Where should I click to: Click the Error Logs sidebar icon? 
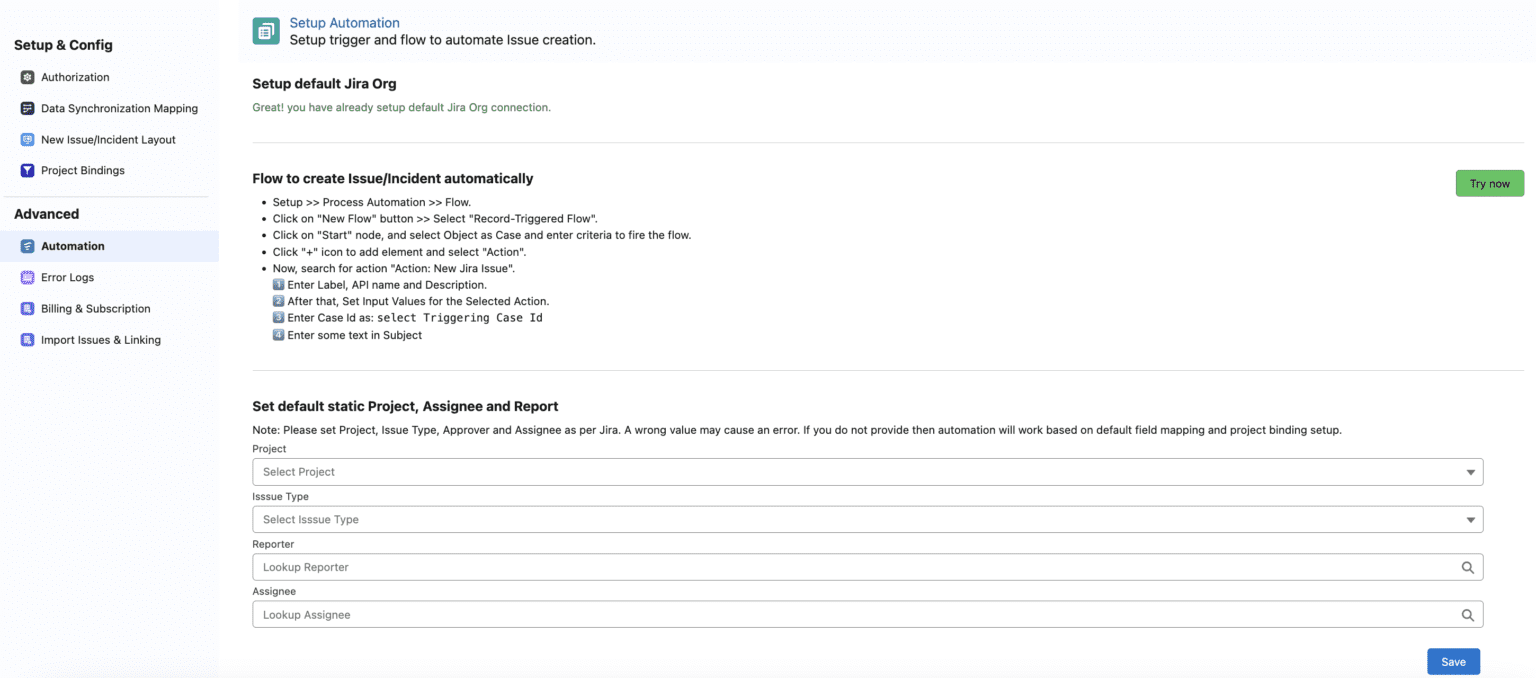tap(28, 277)
